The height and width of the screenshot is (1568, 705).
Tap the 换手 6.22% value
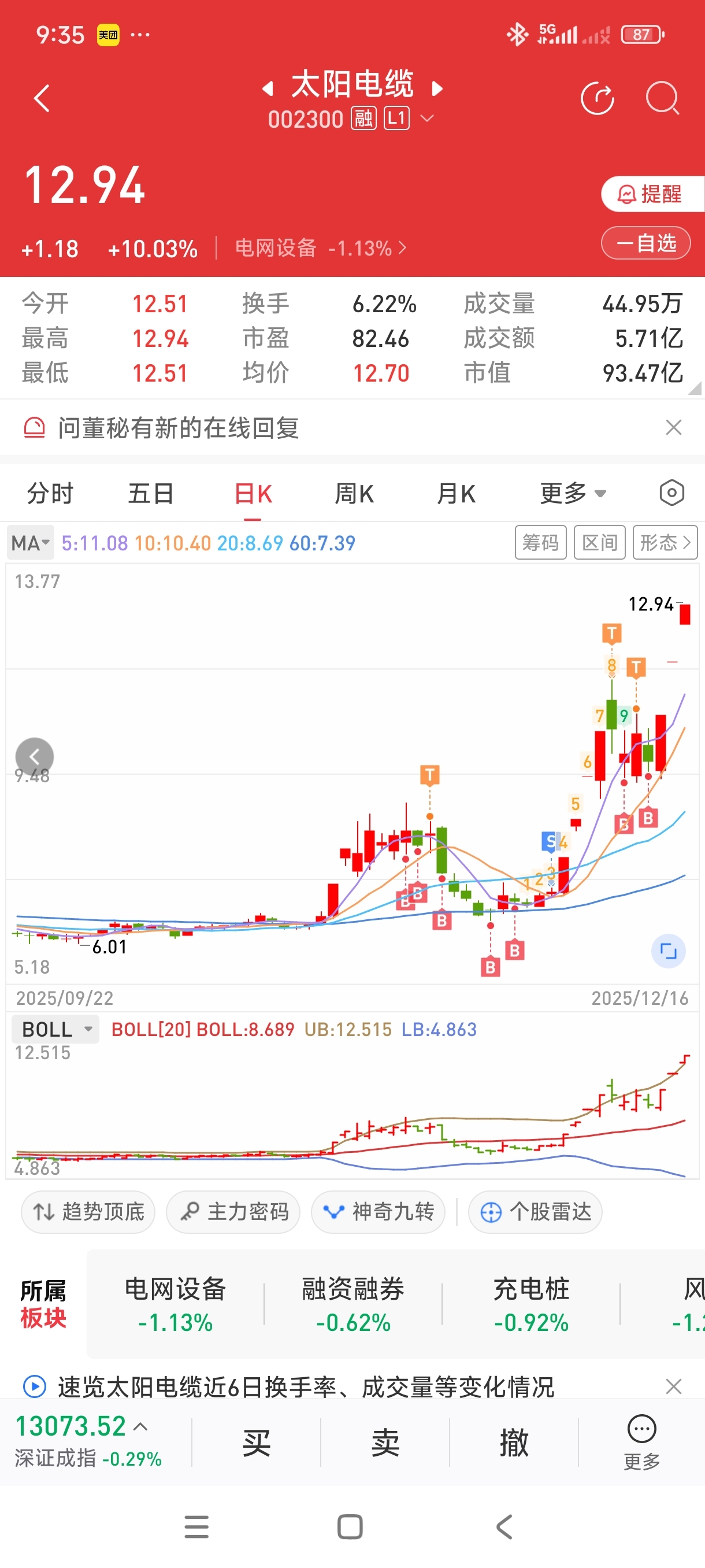tap(384, 304)
